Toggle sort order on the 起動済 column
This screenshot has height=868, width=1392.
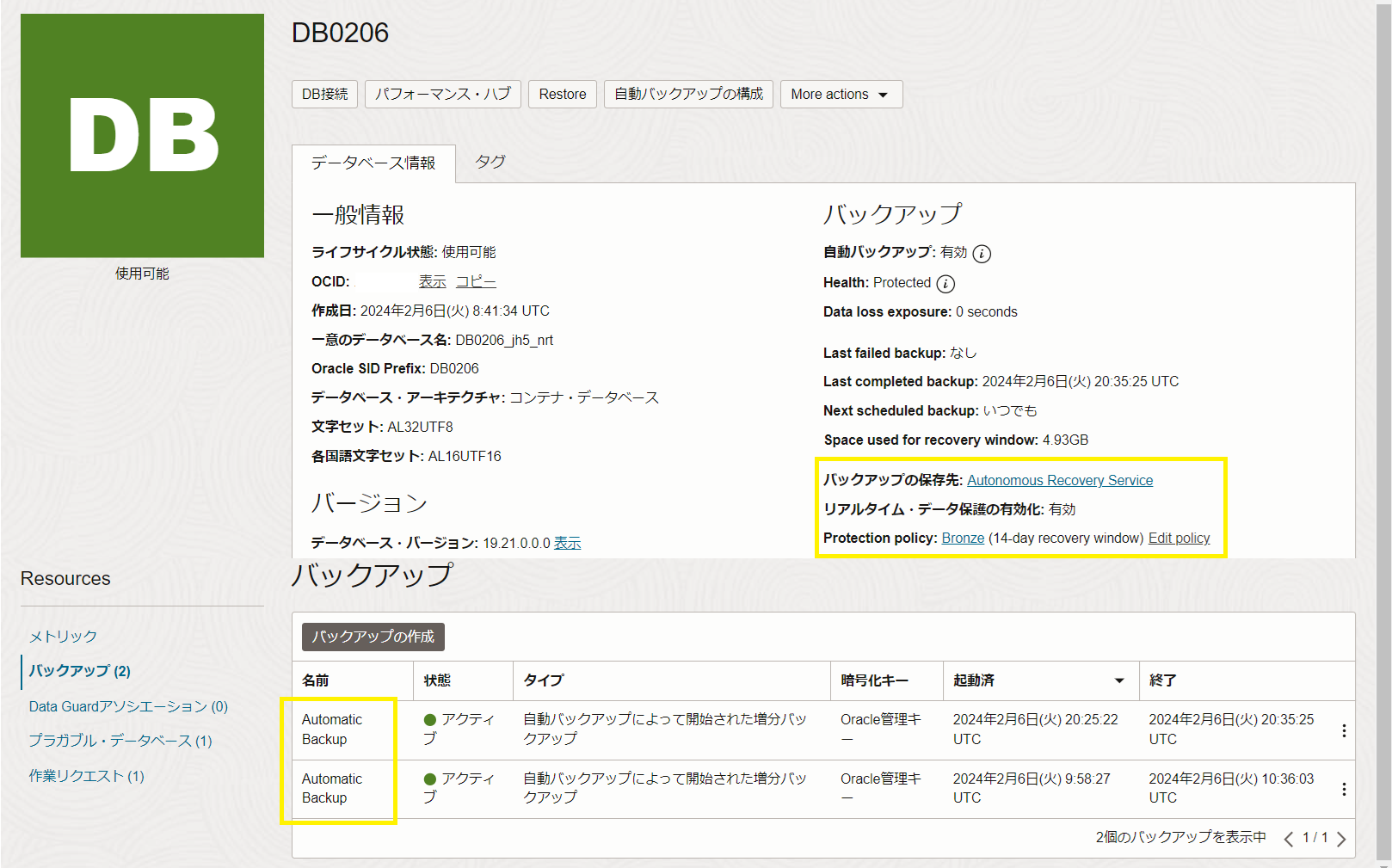point(1118,680)
